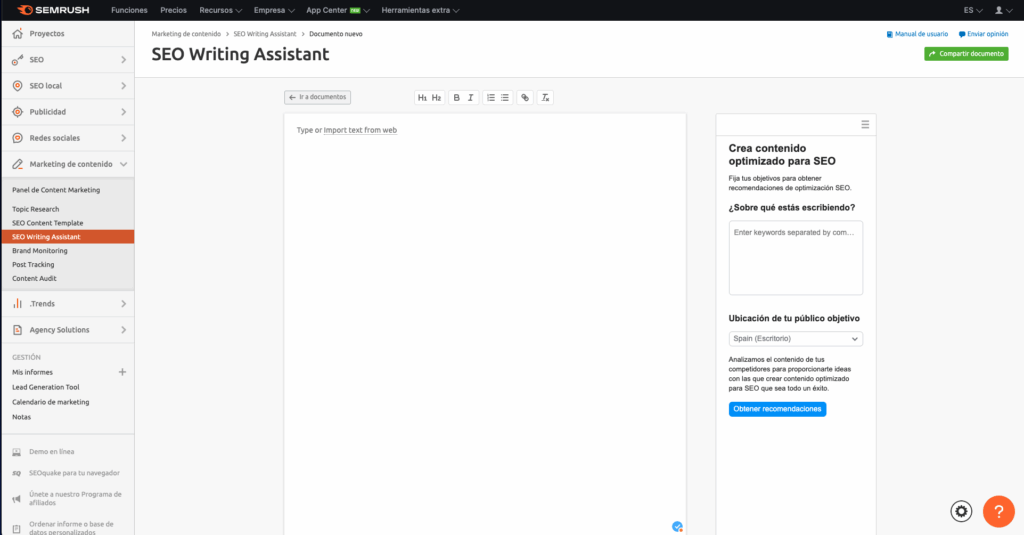Image resolution: width=1024 pixels, height=535 pixels.
Task: Open Brand Monitoring in sidebar
Action: [40, 251]
